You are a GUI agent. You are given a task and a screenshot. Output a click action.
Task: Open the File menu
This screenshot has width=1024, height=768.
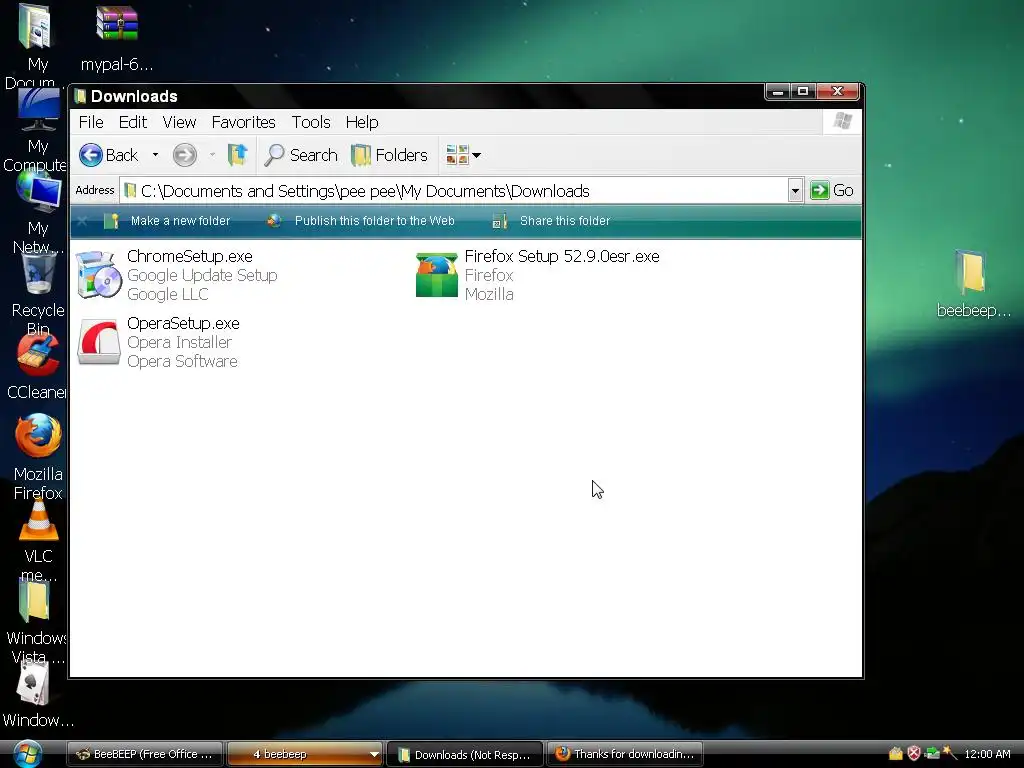point(91,122)
